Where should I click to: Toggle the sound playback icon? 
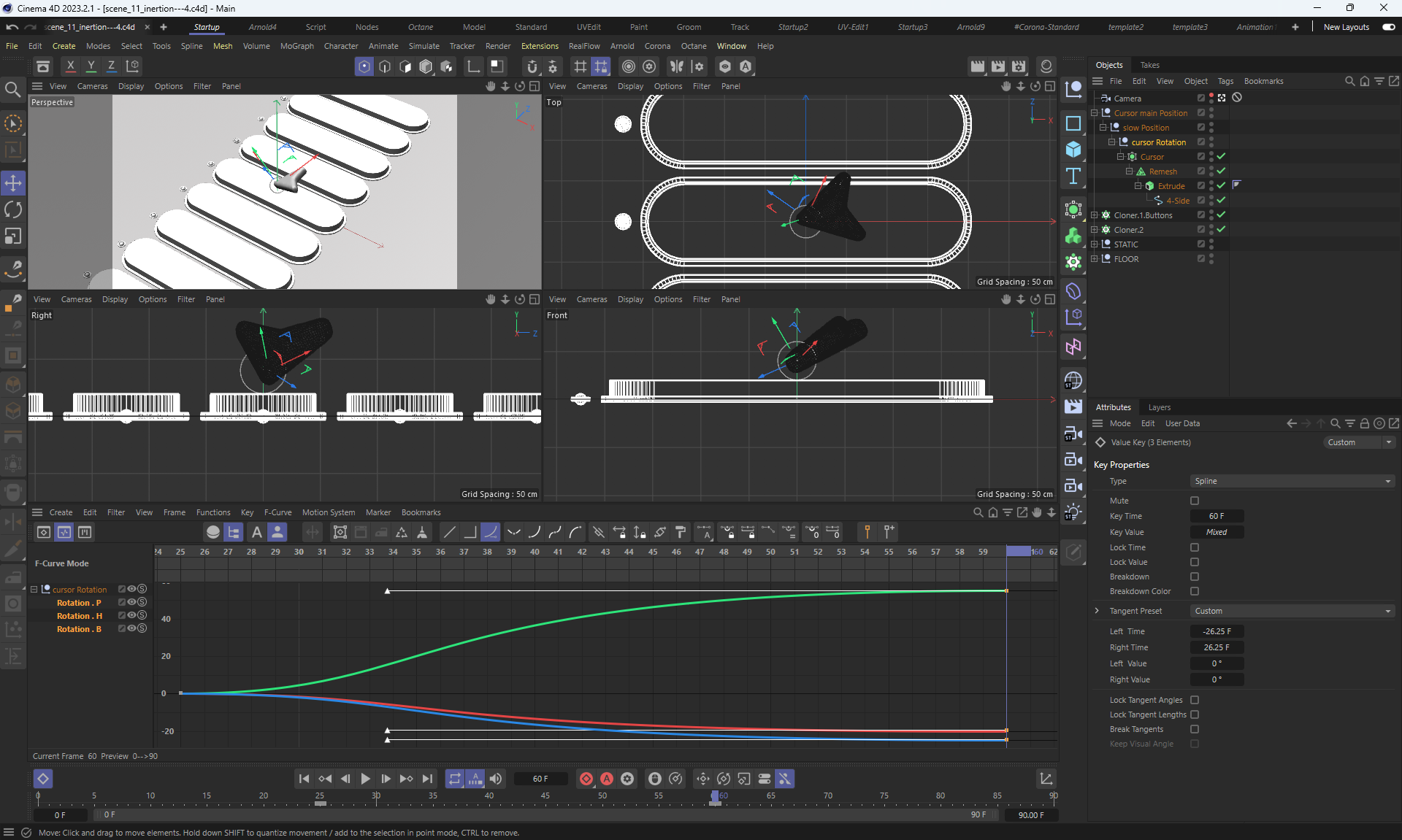pyautogui.click(x=496, y=779)
